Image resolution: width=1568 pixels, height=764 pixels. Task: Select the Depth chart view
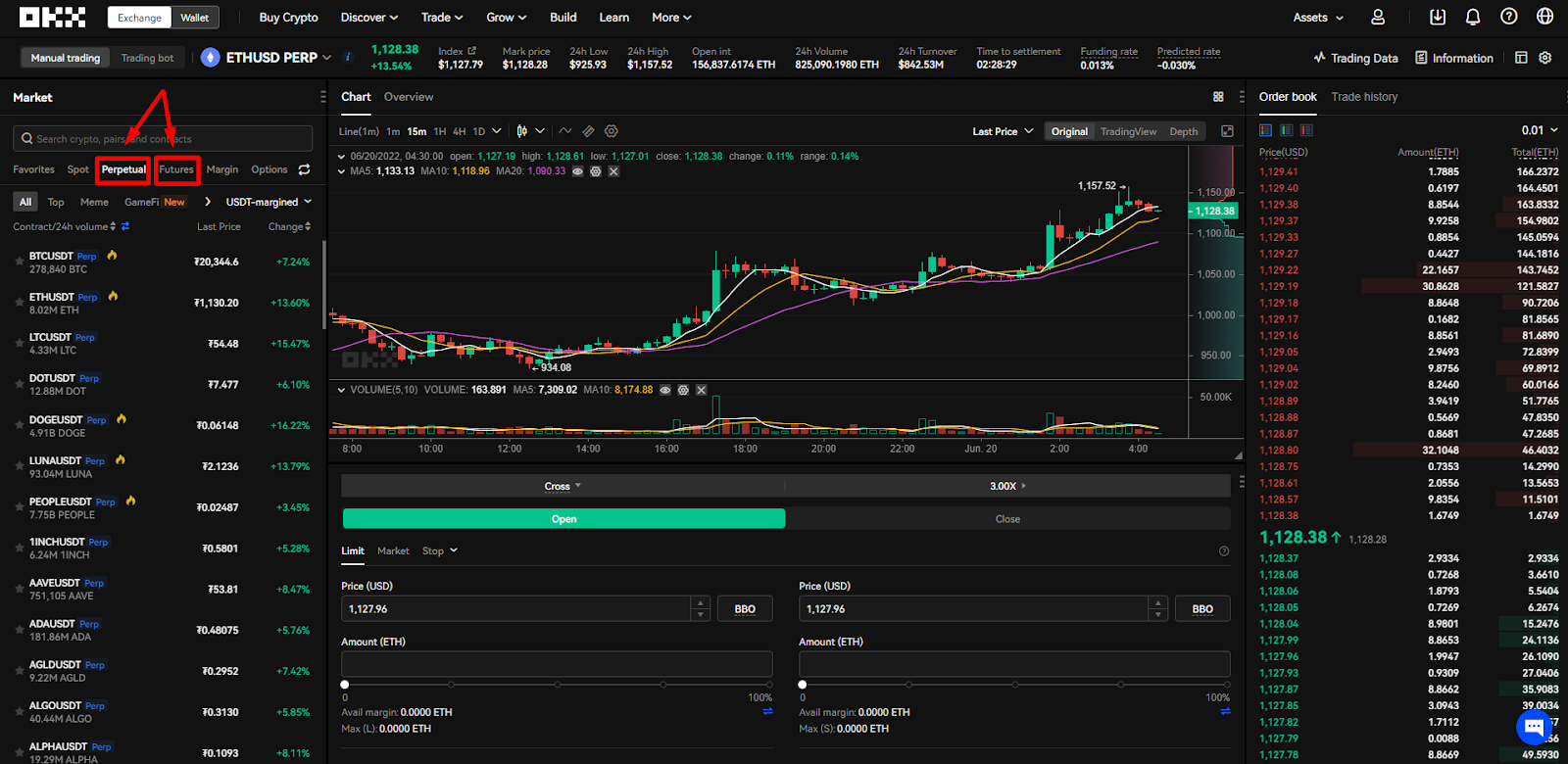click(1184, 131)
